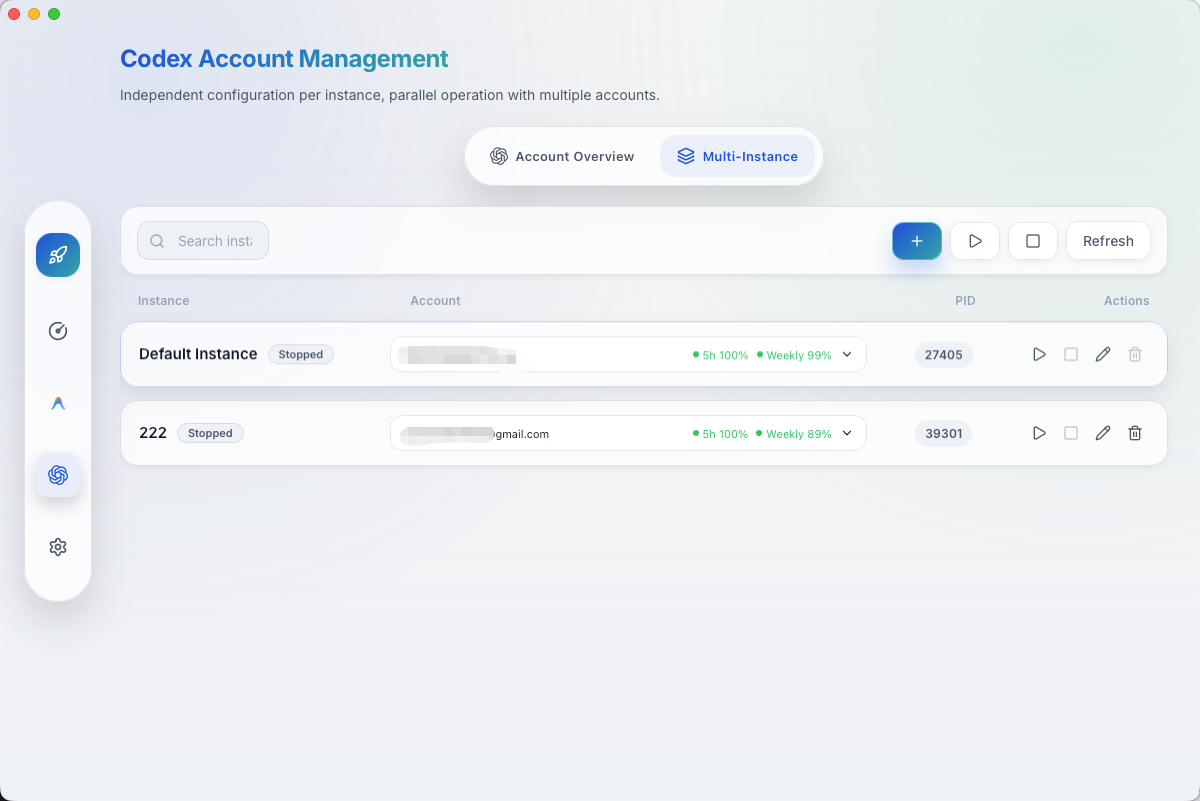Screen dimensions: 1200x801
Task: Open the rocket dashboard icon in sidebar
Action: pyautogui.click(x=58, y=255)
